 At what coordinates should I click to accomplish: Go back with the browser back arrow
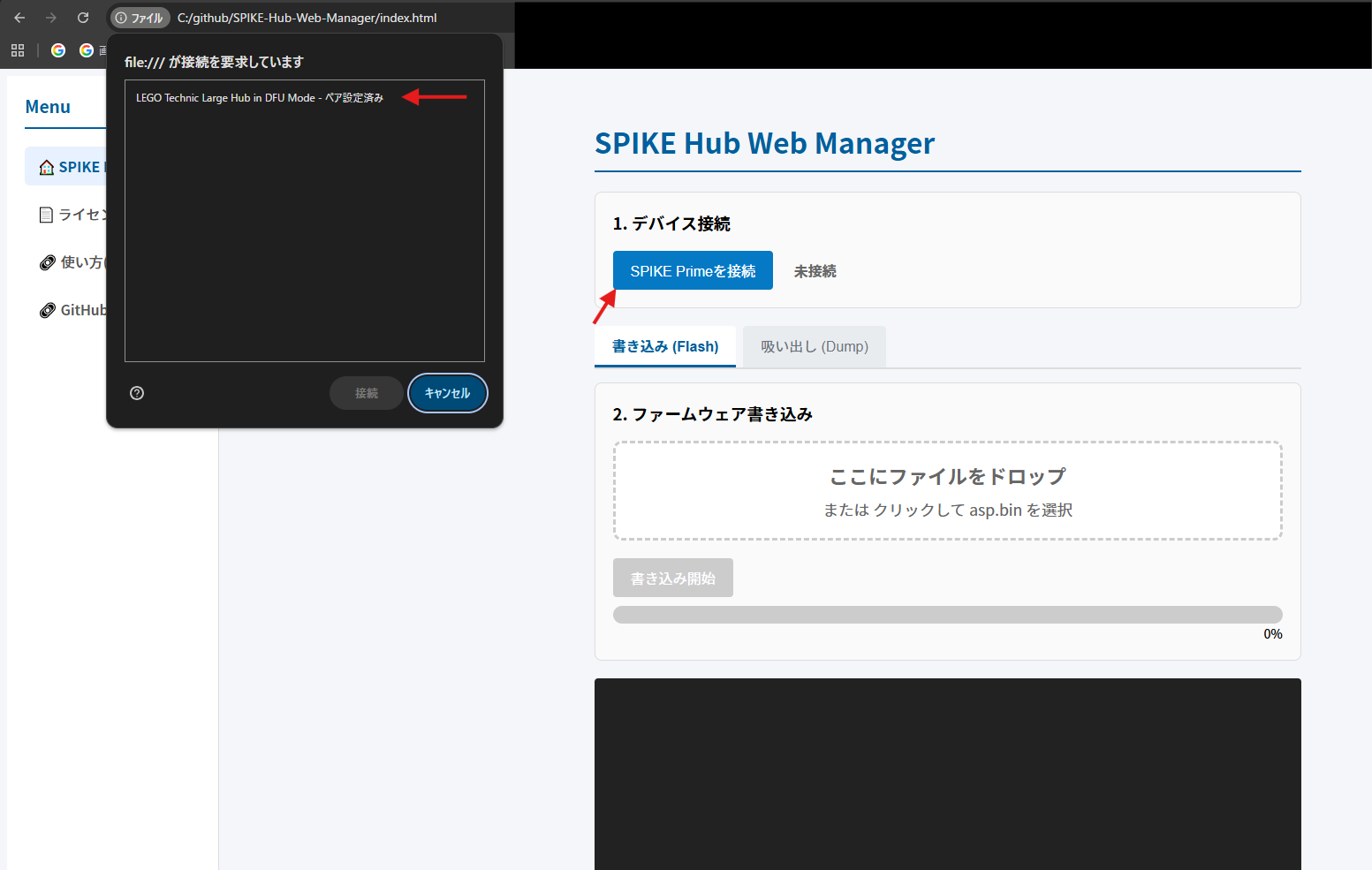pos(19,18)
